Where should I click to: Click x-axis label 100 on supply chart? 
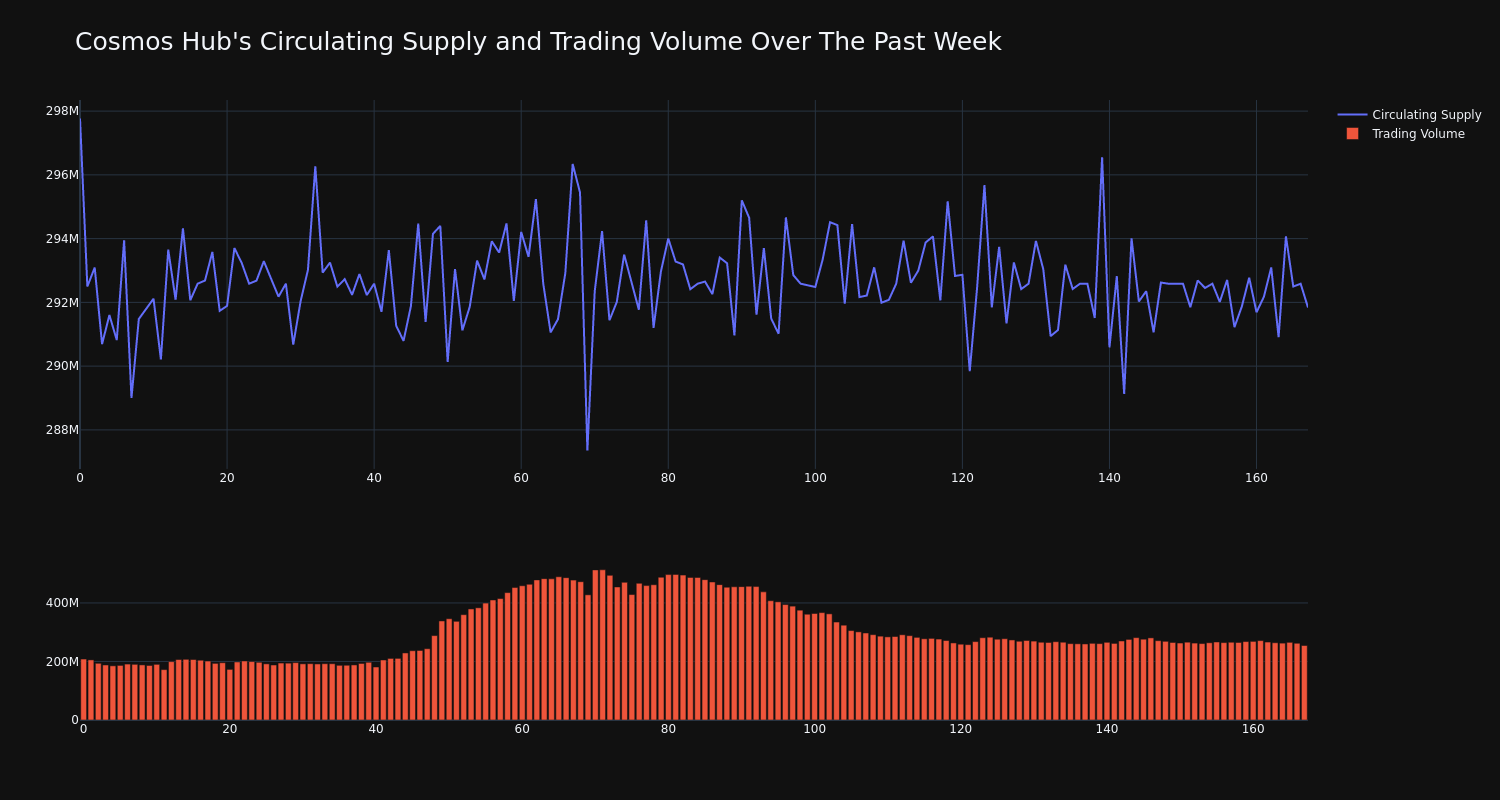click(815, 478)
